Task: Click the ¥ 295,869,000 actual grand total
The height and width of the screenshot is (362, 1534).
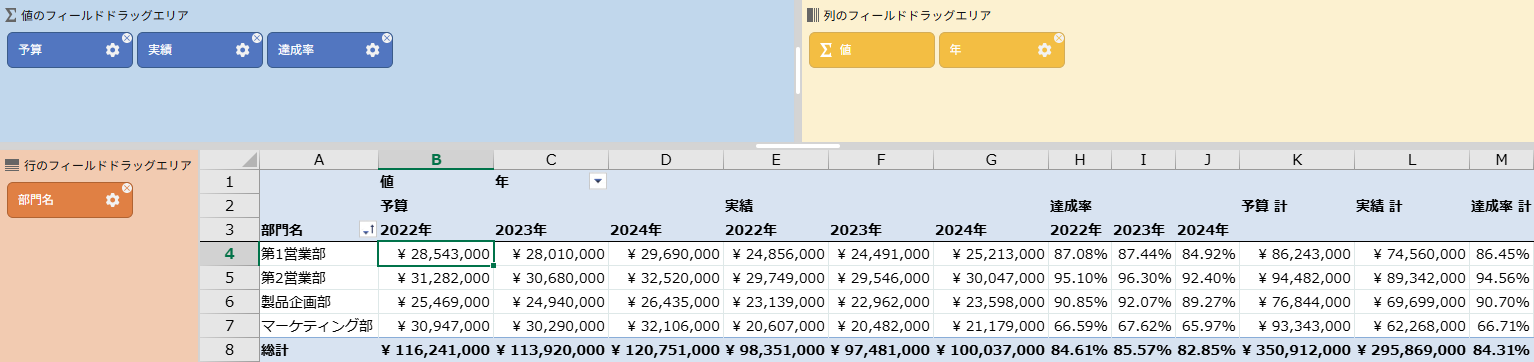Action: coord(1412,350)
